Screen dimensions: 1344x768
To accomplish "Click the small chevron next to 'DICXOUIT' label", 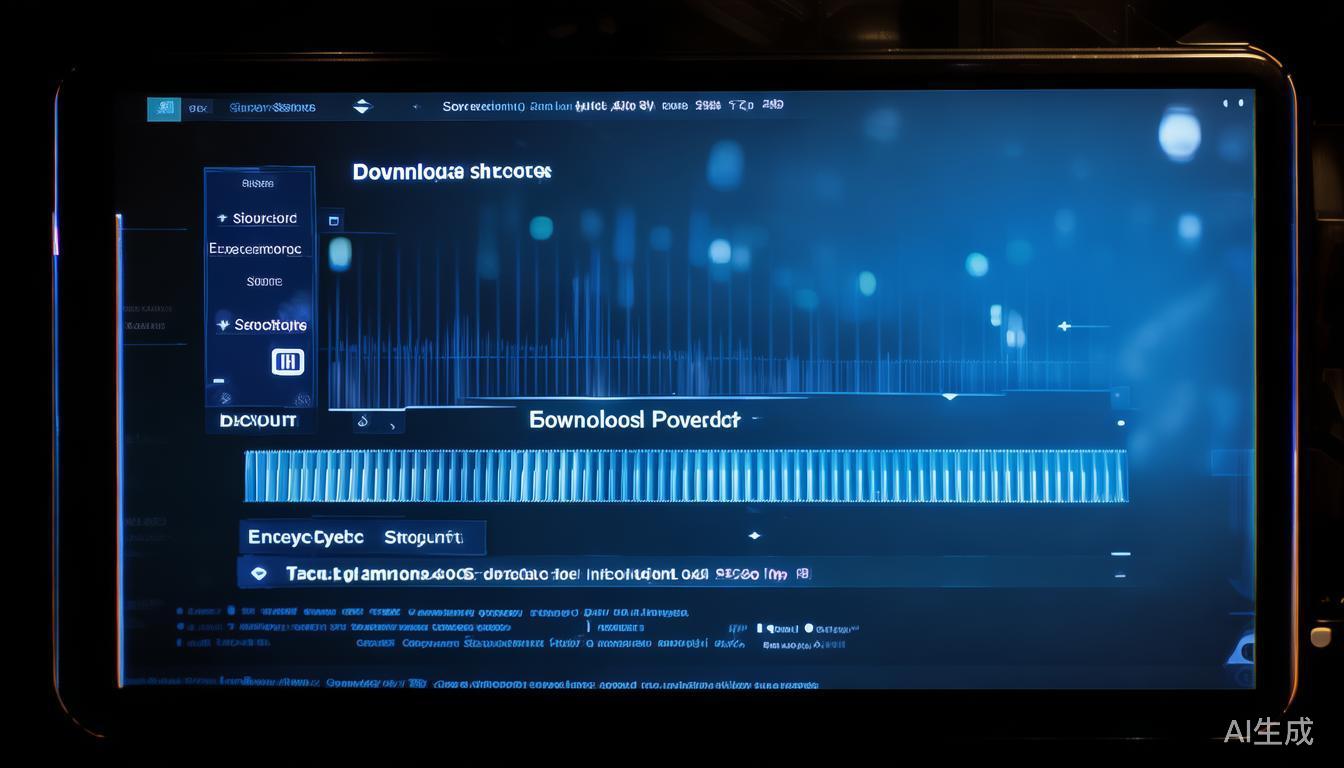I will point(363,422).
